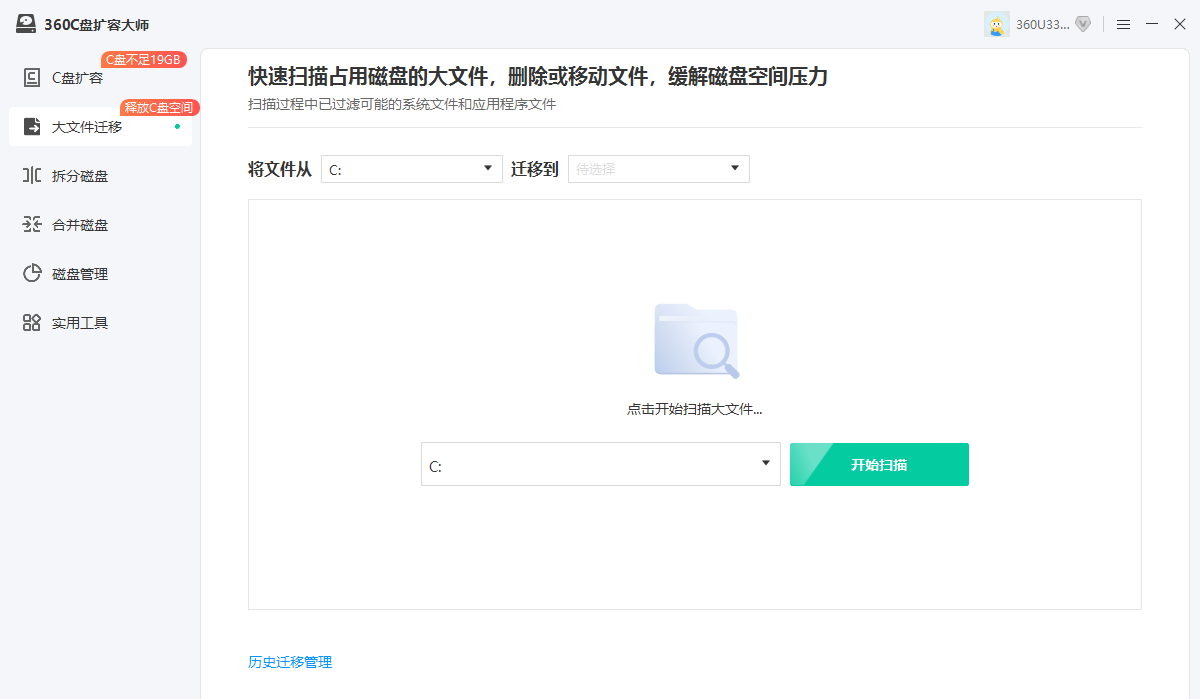Open the 历史迁移管理 link
This screenshot has width=1200, height=699.
[290, 662]
